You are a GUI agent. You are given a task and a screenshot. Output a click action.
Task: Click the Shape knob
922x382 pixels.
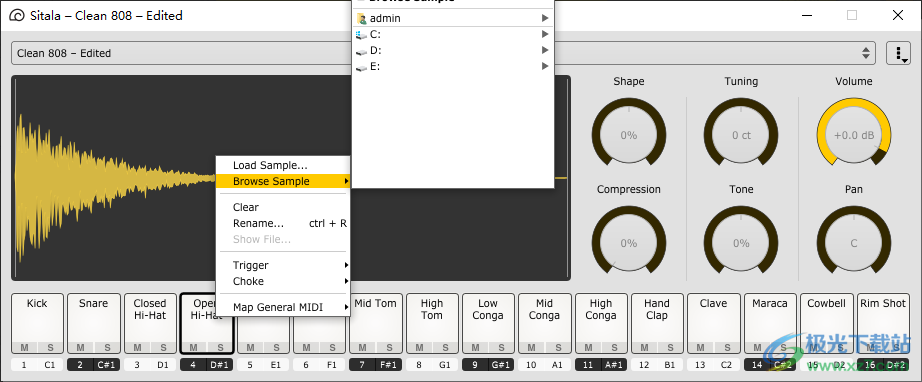pyautogui.click(x=629, y=135)
